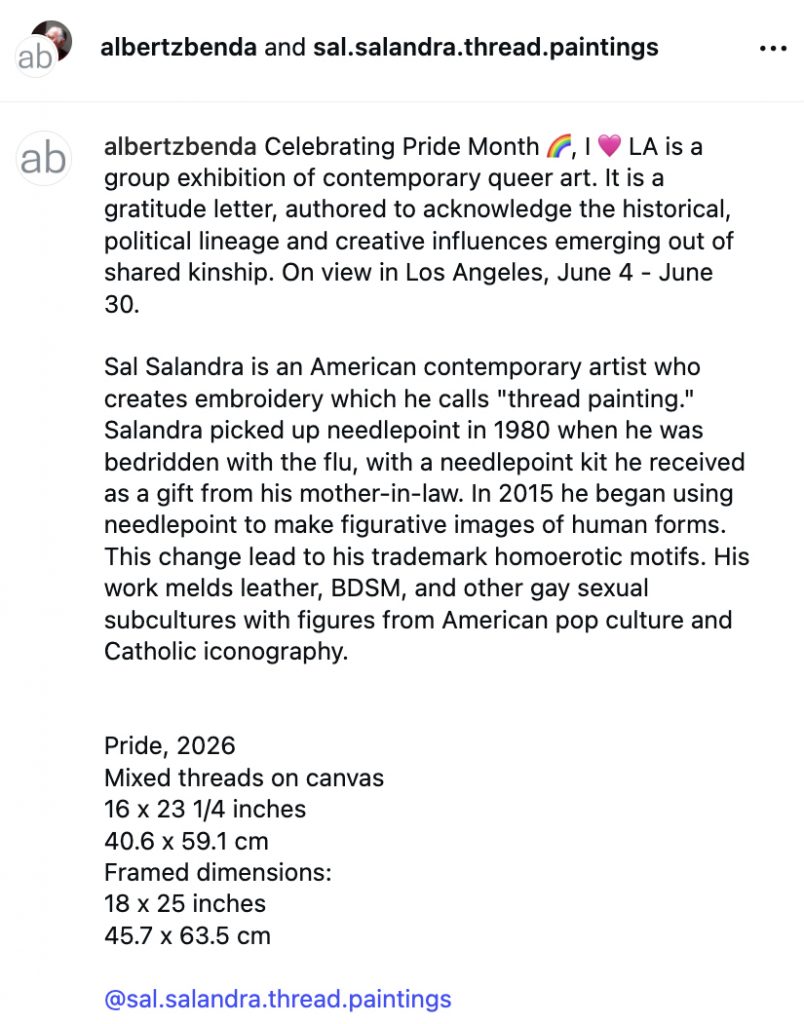804x1024 pixels.
Task: Open the sal.salandra photo avatar in the header
Action: 54,38
